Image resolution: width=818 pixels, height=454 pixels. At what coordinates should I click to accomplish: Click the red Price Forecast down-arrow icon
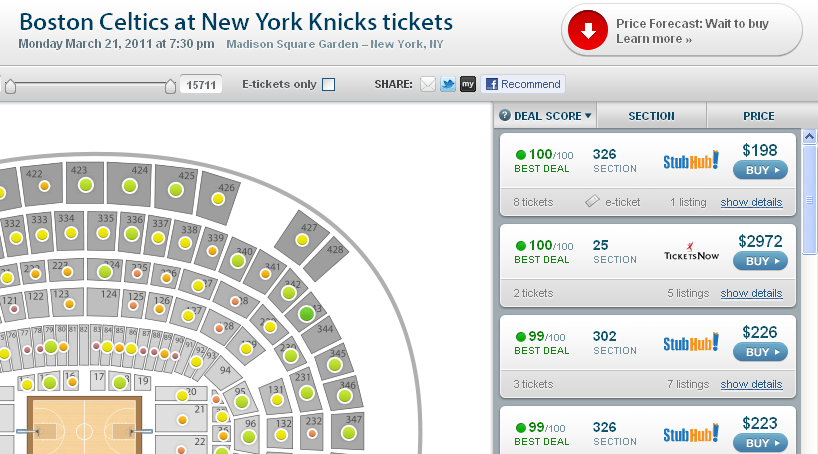point(588,31)
